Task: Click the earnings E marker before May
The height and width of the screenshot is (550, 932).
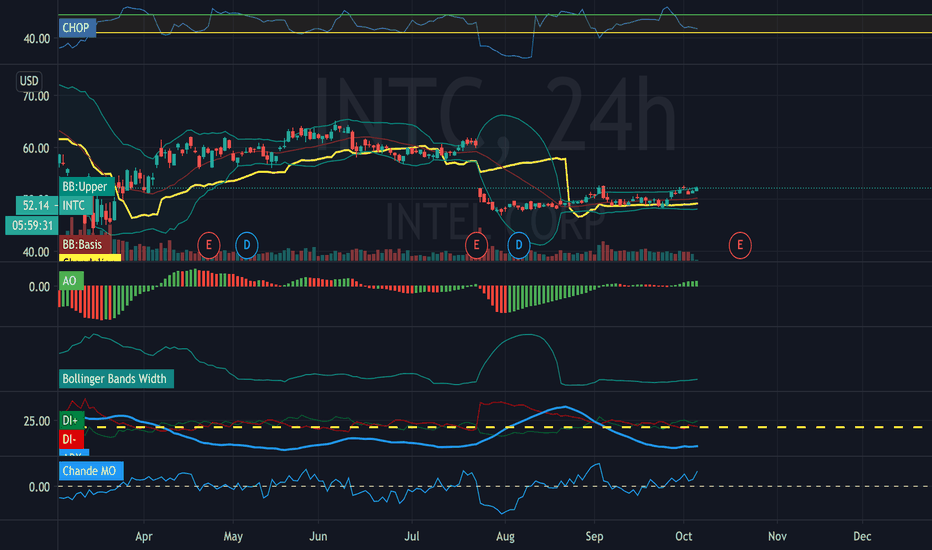Action: point(209,245)
